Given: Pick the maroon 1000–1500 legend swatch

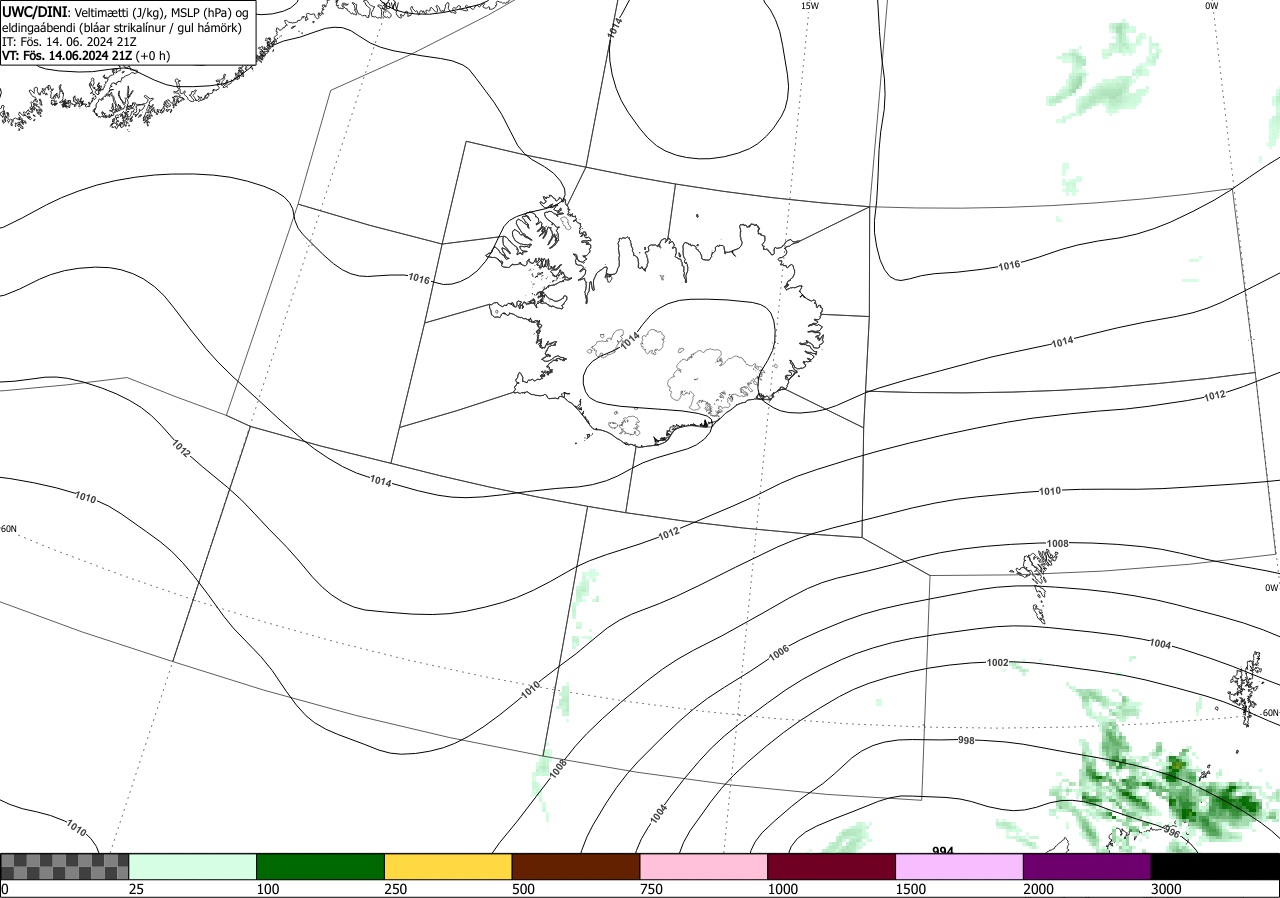Looking at the screenshot, I should (x=832, y=866).
